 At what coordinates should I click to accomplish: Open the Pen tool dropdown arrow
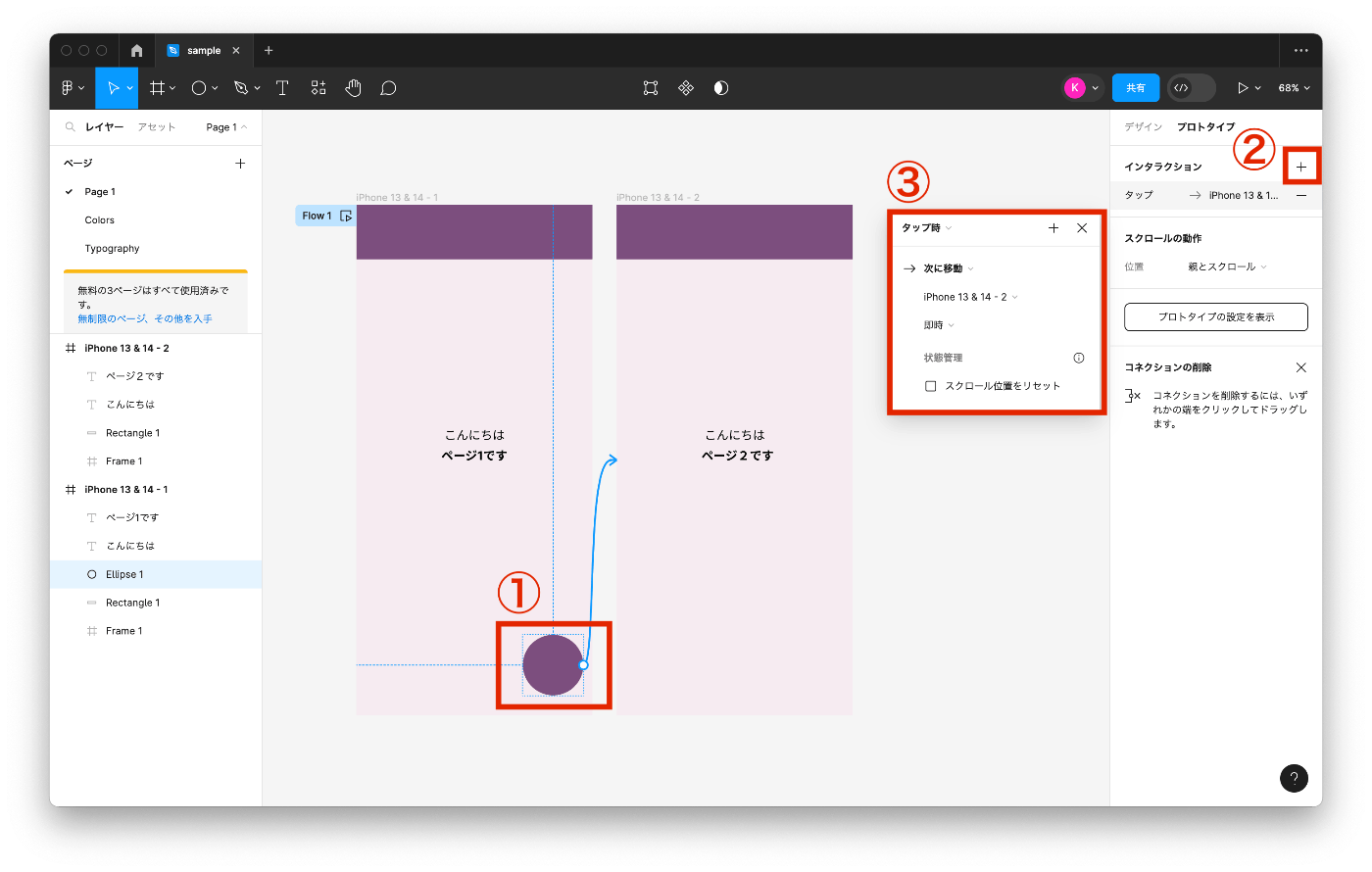pos(257,88)
